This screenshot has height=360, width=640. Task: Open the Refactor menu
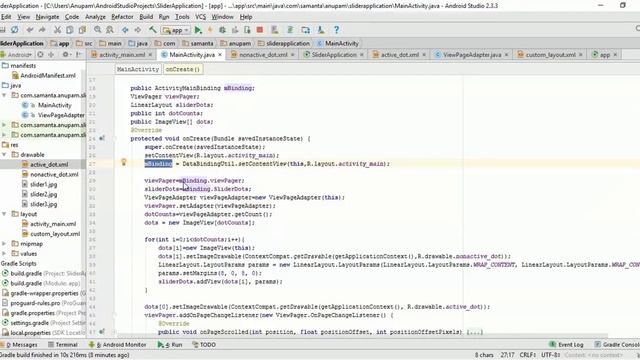tap(122, 17)
